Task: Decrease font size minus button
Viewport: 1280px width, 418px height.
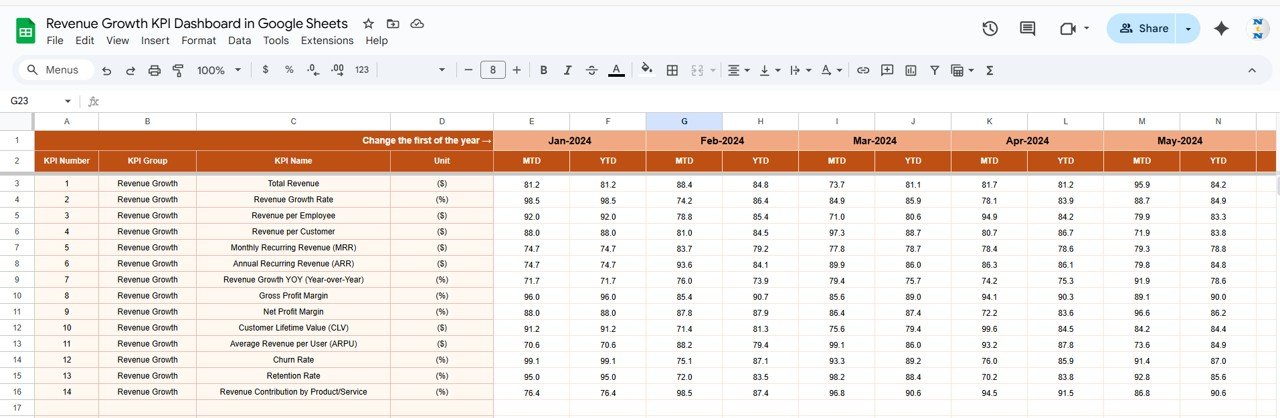Action: pyautogui.click(x=467, y=70)
